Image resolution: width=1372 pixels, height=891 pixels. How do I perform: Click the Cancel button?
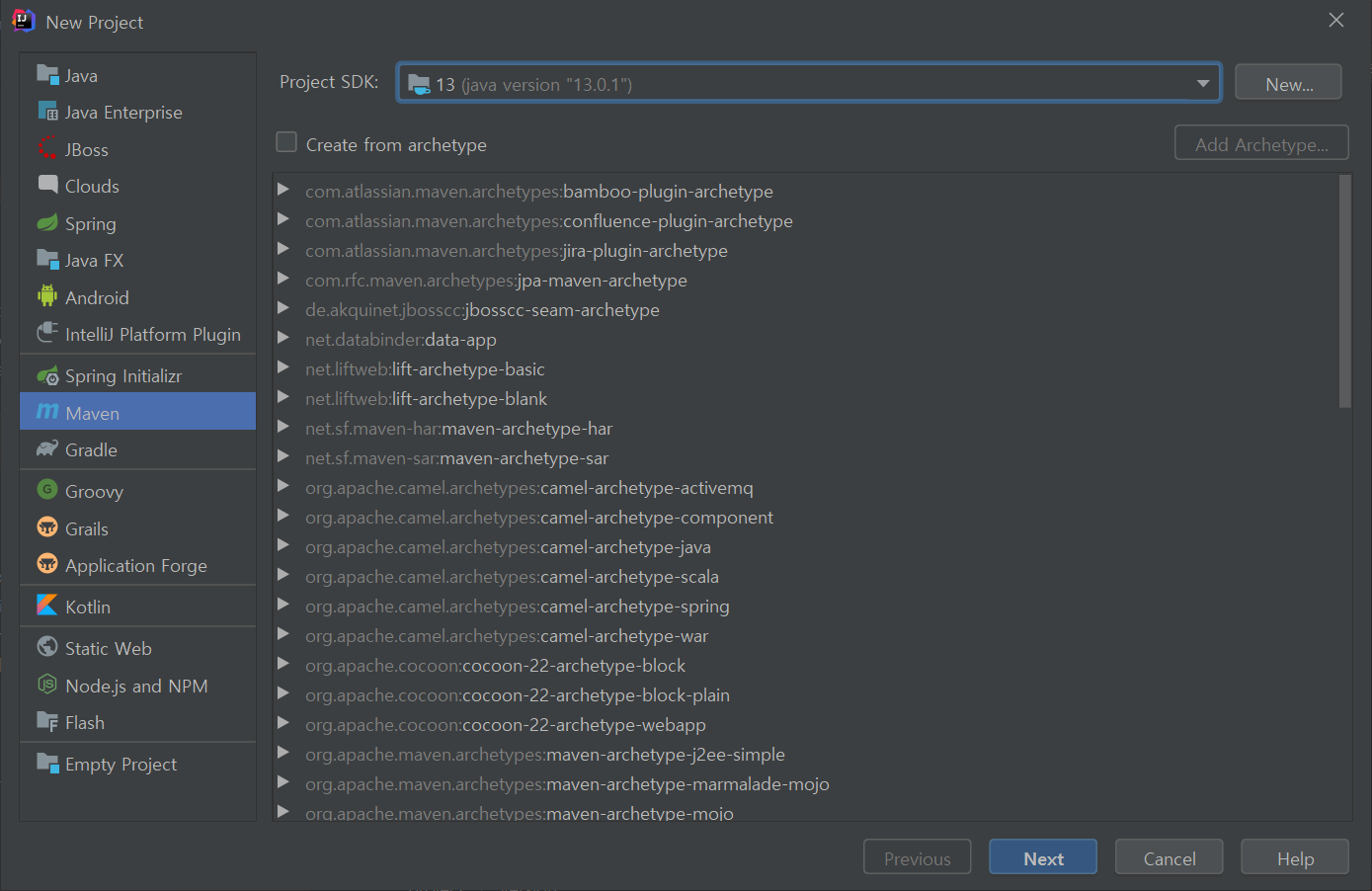point(1170,857)
